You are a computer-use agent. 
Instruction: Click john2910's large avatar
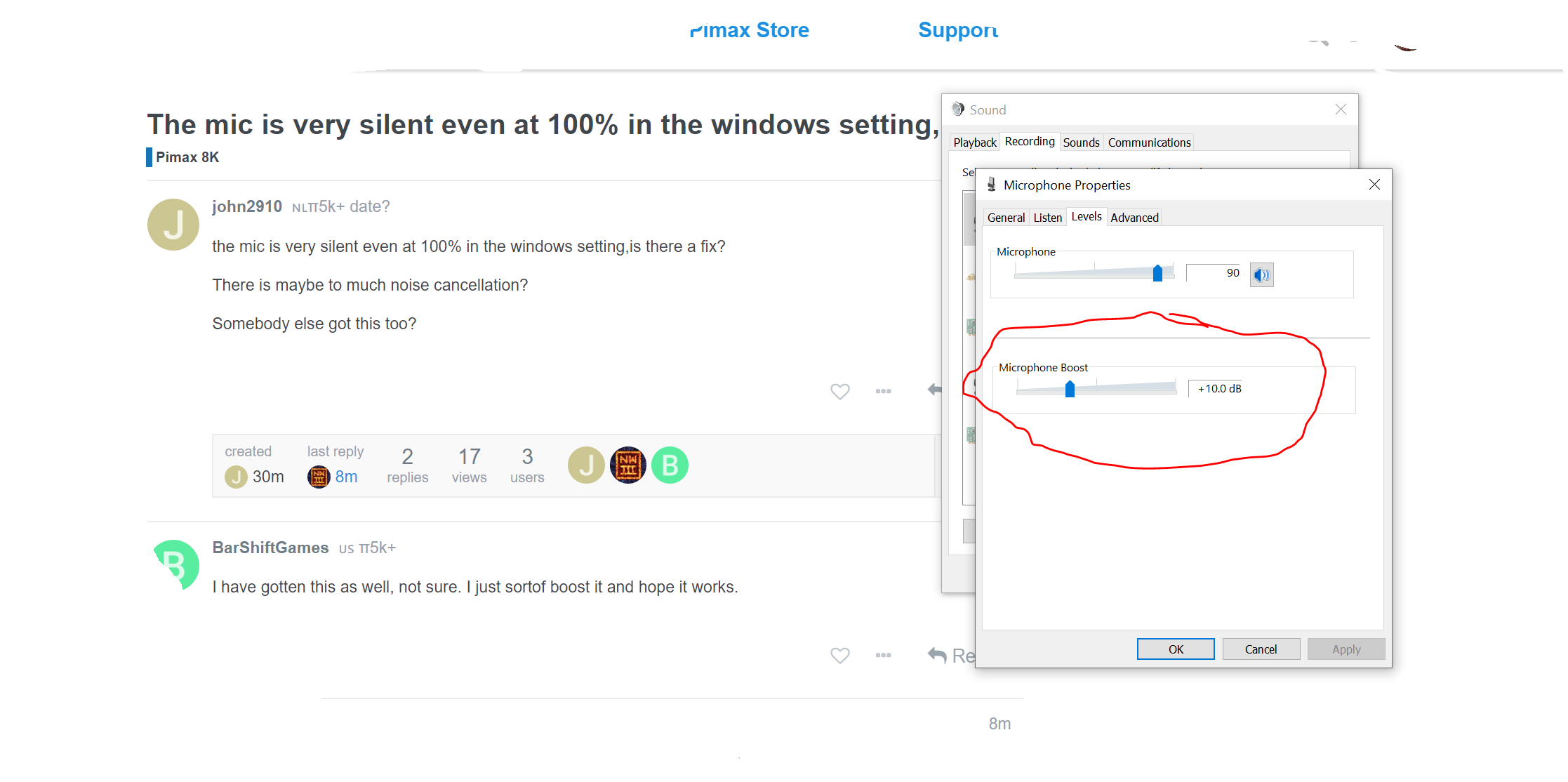click(173, 225)
